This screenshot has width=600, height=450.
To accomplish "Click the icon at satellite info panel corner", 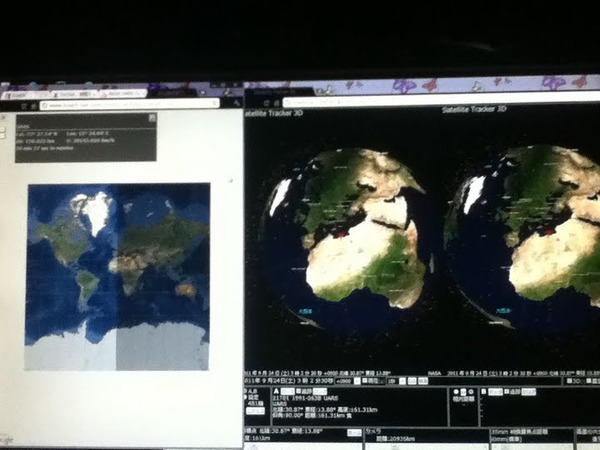I will point(152,117).
